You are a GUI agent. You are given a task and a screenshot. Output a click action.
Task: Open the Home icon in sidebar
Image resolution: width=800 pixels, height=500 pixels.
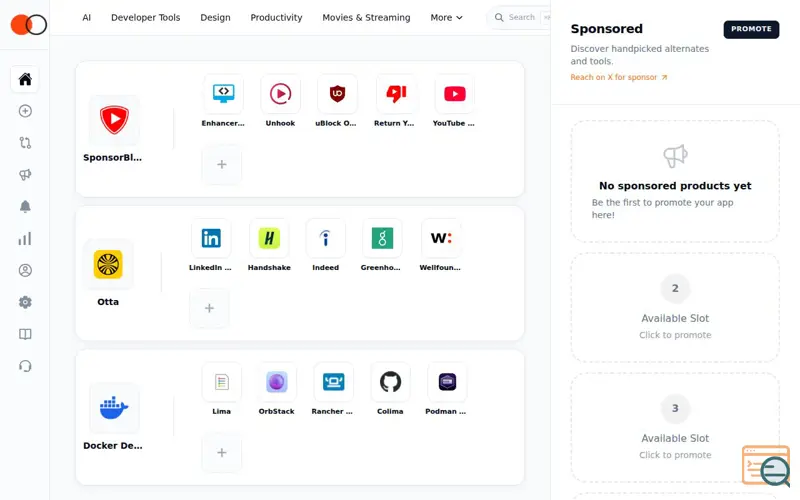(x=25, y=79)
